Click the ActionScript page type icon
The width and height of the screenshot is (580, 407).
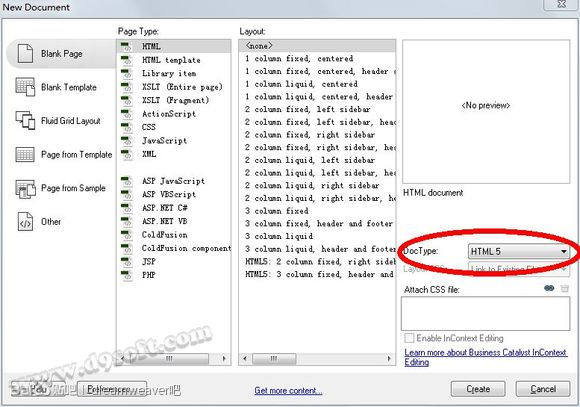pos(127,114)
